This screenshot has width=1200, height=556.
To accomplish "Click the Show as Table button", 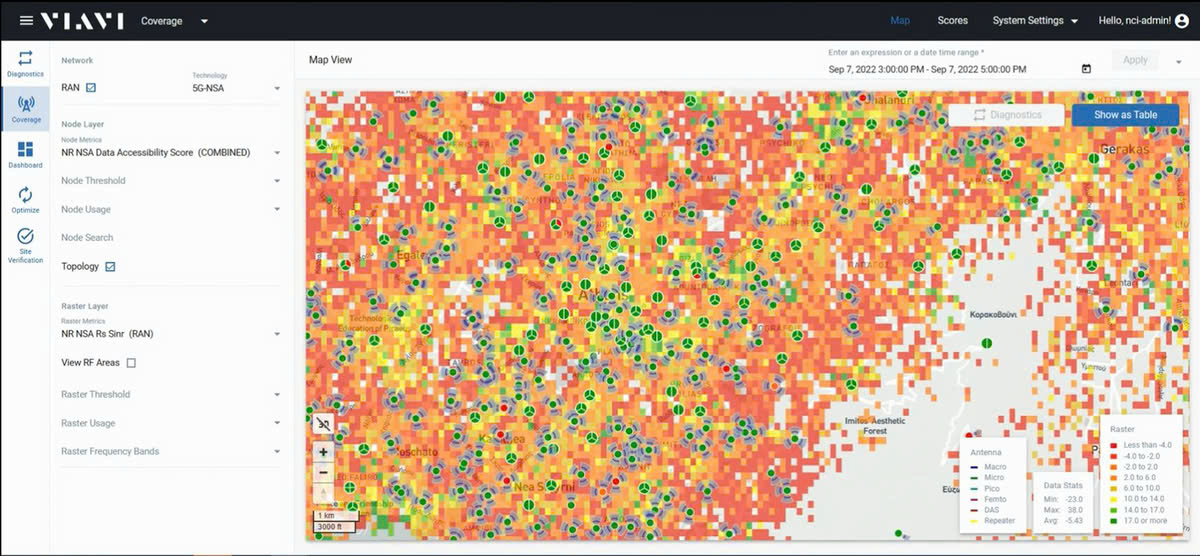I will coord(1125,115).
